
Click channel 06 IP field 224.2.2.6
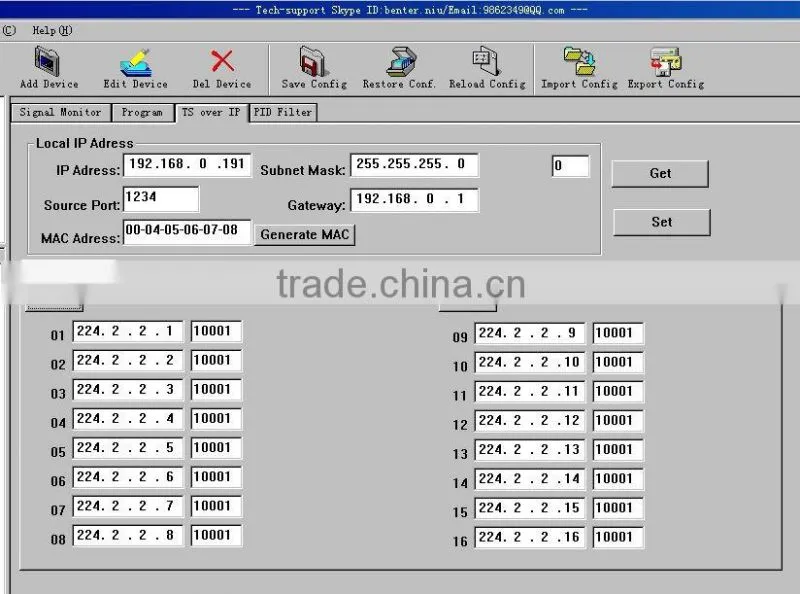pyautogui.click(x=128, y=477)
